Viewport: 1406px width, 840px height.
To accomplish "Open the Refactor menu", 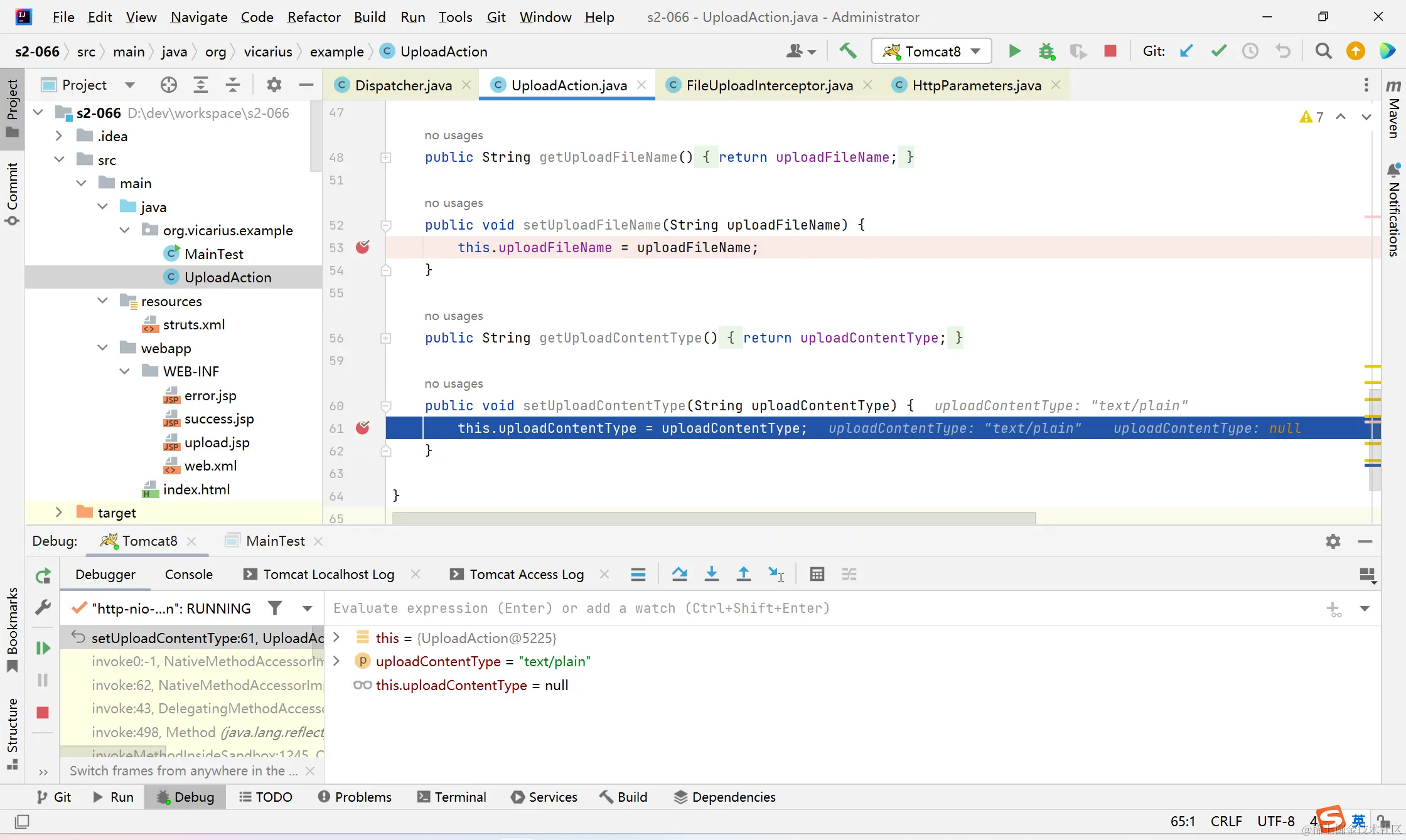I will tap(313, 17).
